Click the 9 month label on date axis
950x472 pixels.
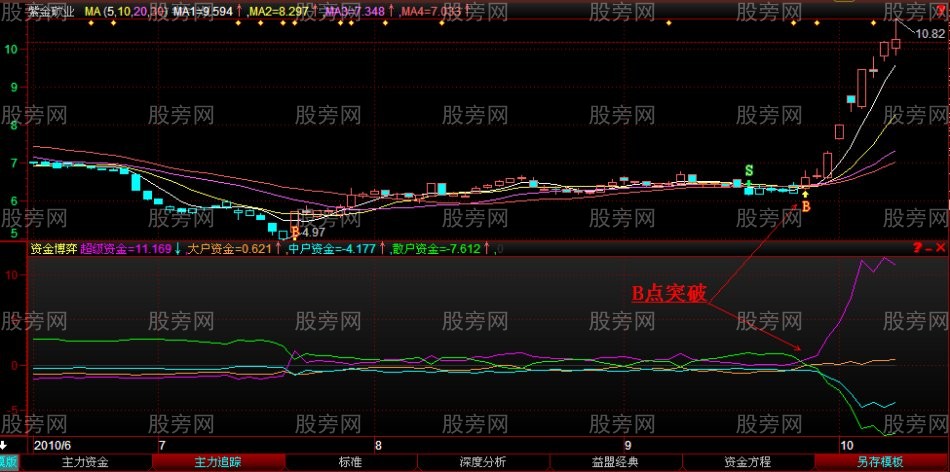628,445
